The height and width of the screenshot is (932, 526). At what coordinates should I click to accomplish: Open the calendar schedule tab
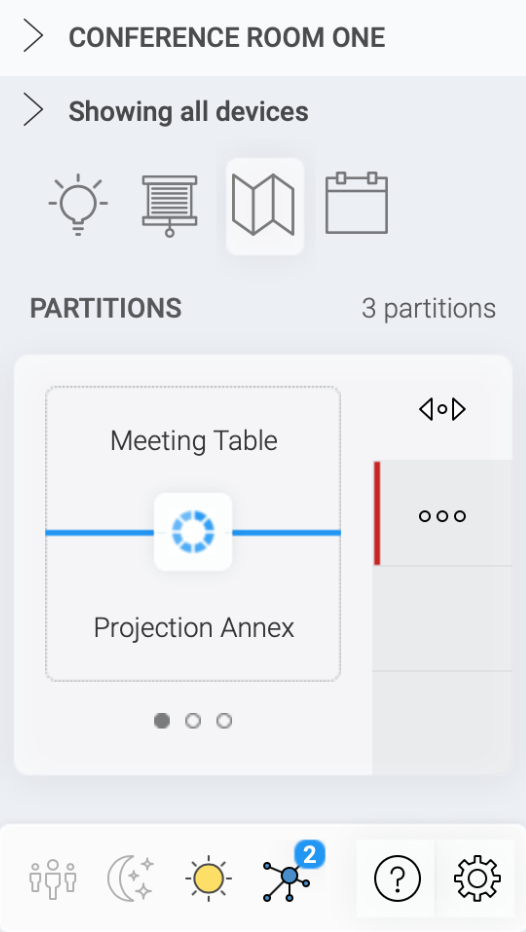(357, 203)
